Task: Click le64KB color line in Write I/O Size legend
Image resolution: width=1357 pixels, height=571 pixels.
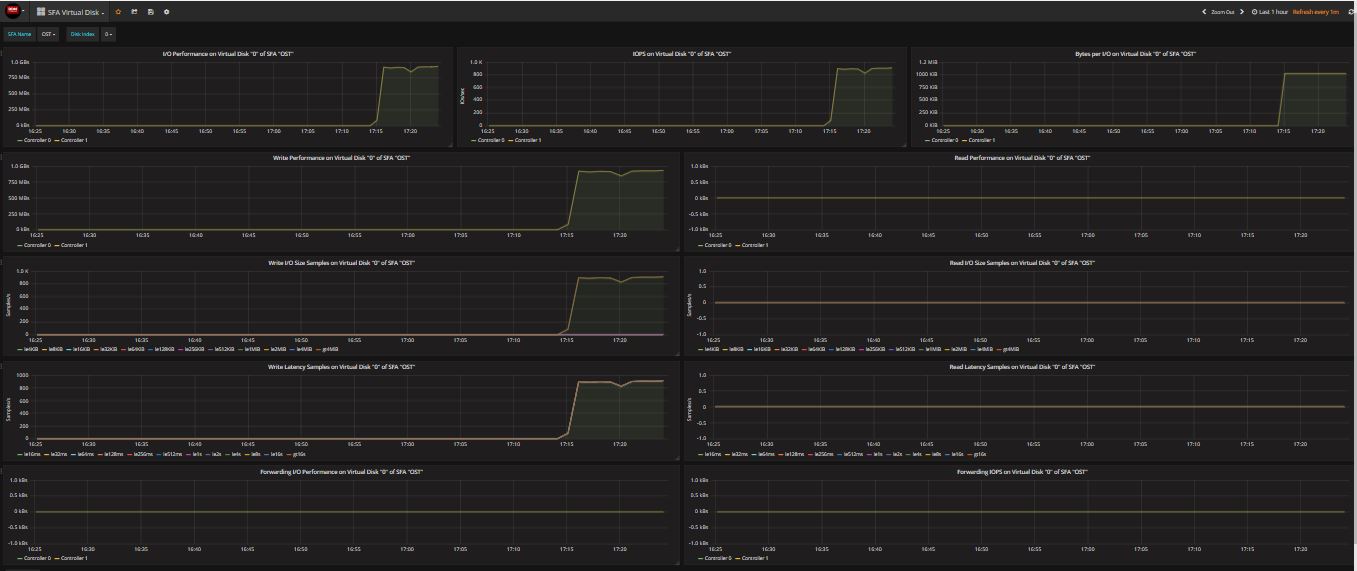Action: tap(124, 349)
